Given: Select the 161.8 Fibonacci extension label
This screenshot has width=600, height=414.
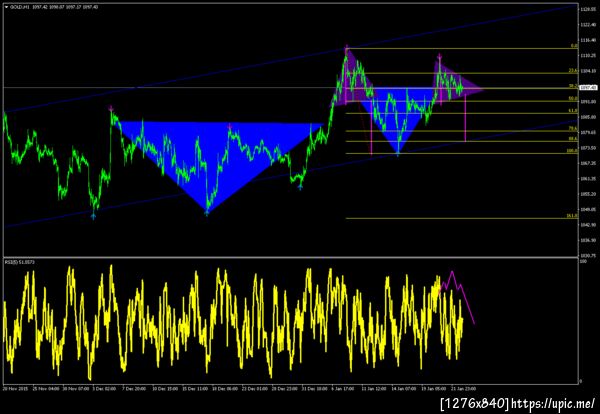Looking at the screenshot, I should click(x=572, y=216).
